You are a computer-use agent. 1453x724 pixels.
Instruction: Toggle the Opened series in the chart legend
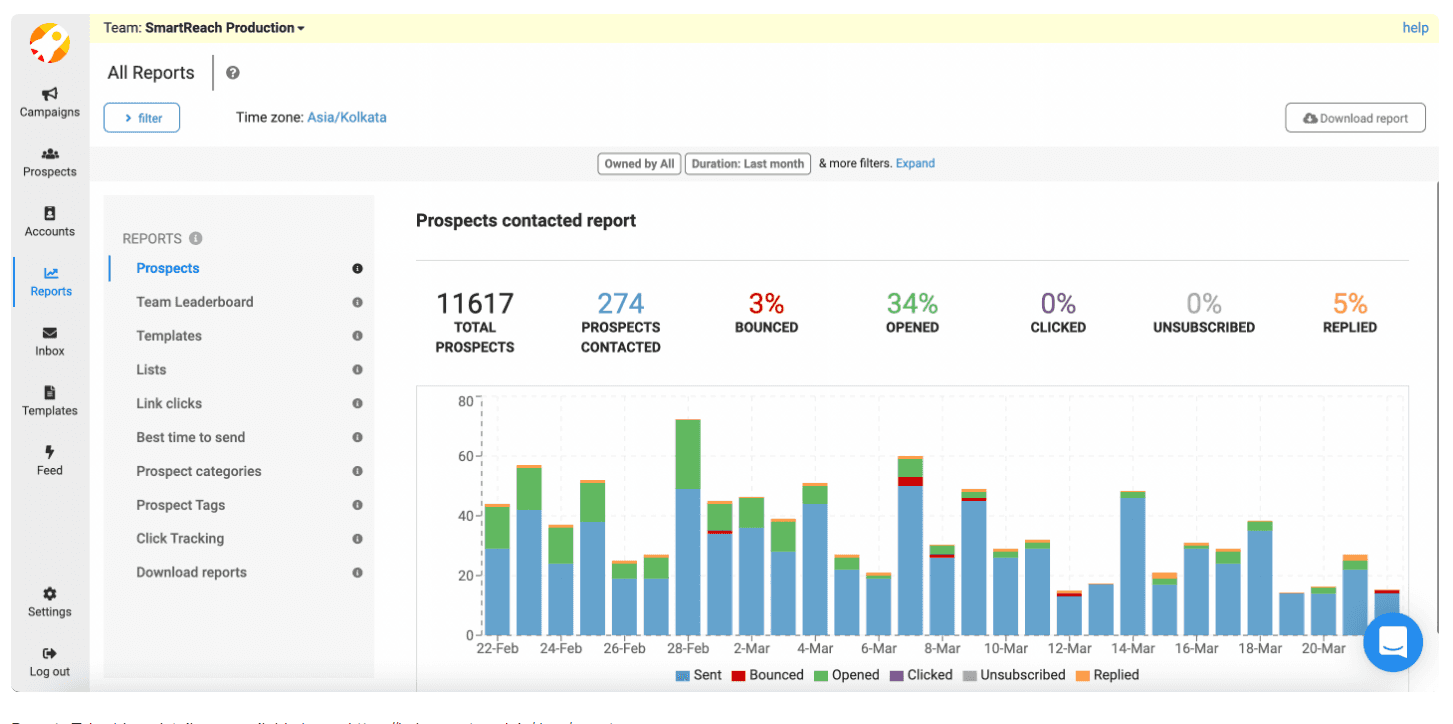[x=848, y=675]
